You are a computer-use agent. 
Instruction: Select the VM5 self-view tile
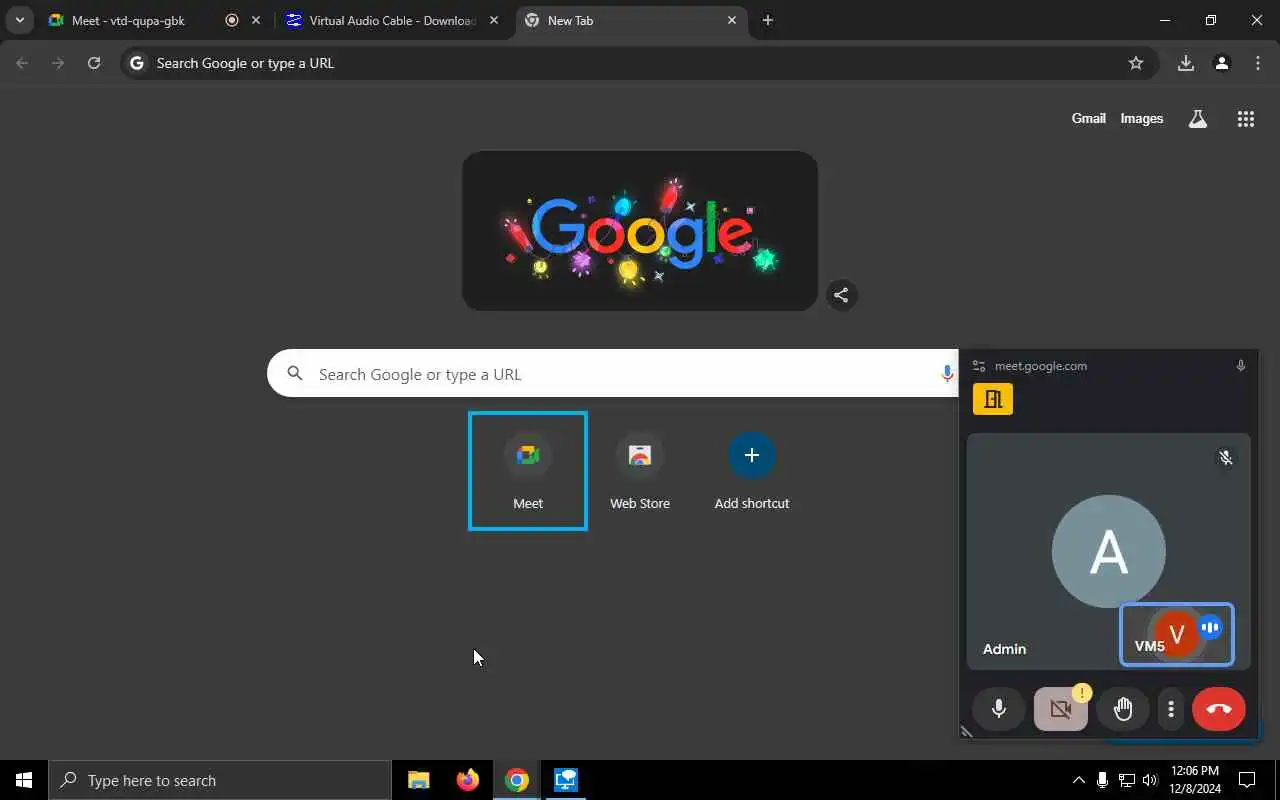pyautogui.click(x=1177, y=634)
